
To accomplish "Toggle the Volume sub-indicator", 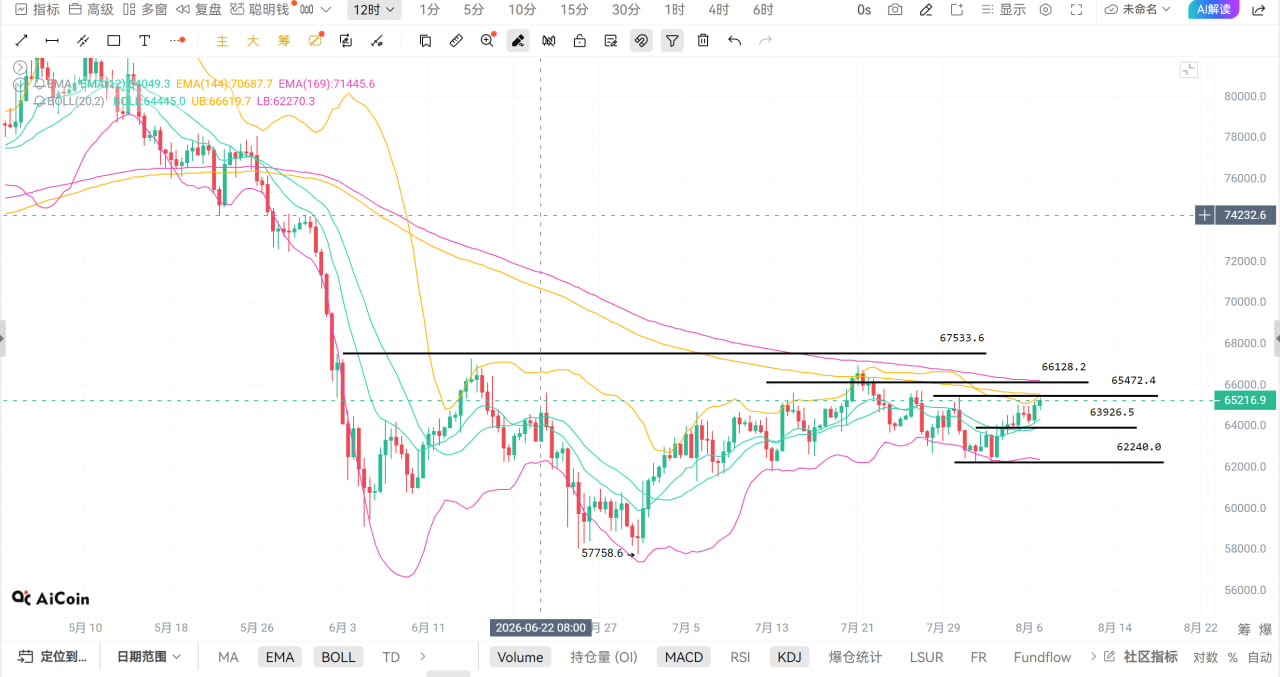I will [x=520, y=657].
